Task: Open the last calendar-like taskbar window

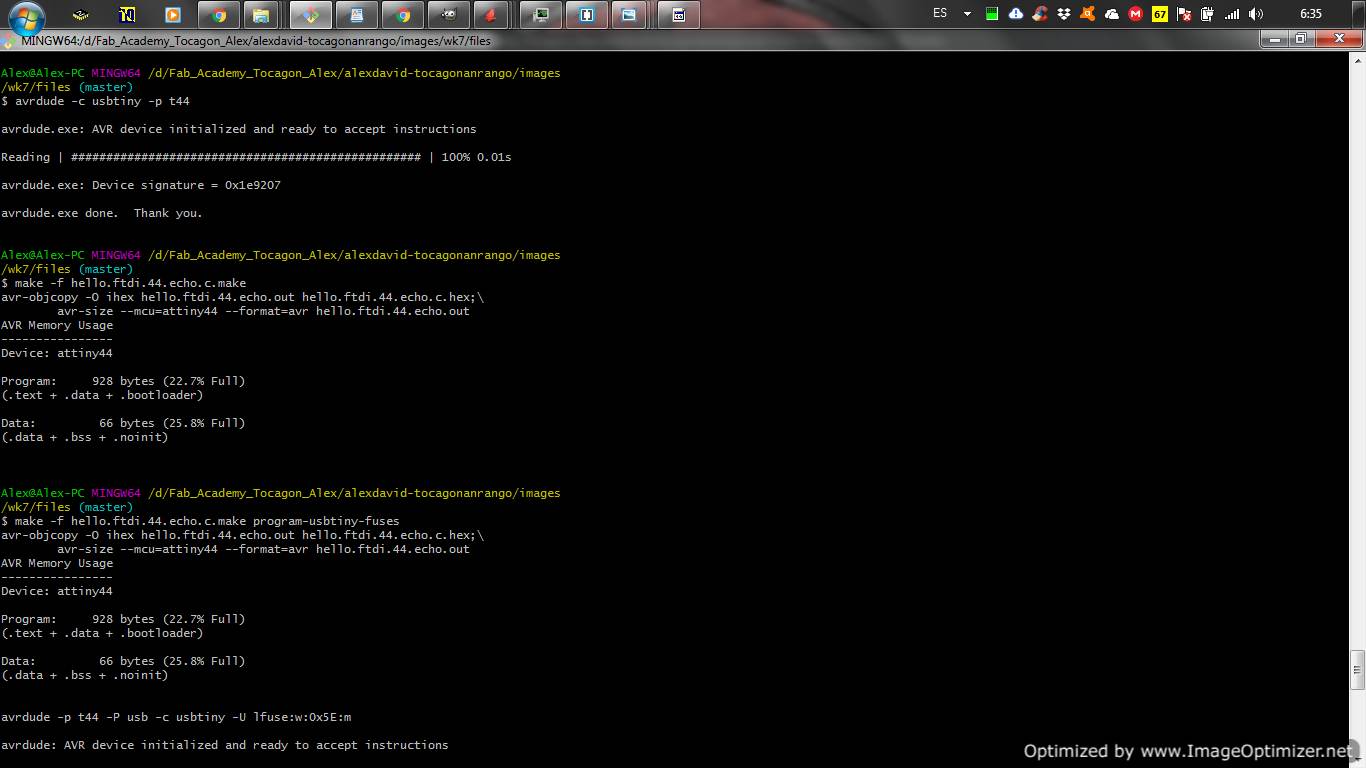Action: 678,15
